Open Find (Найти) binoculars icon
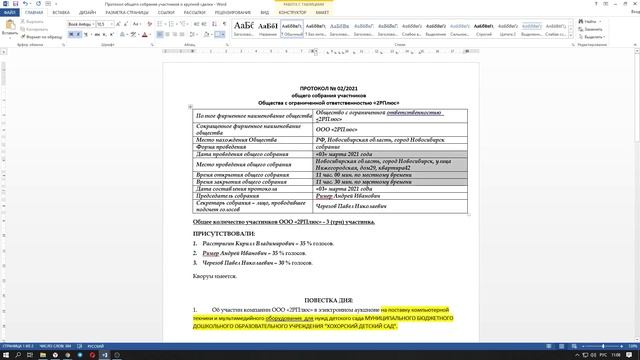This screenshot has height=360, width=640. click(581, 21)
